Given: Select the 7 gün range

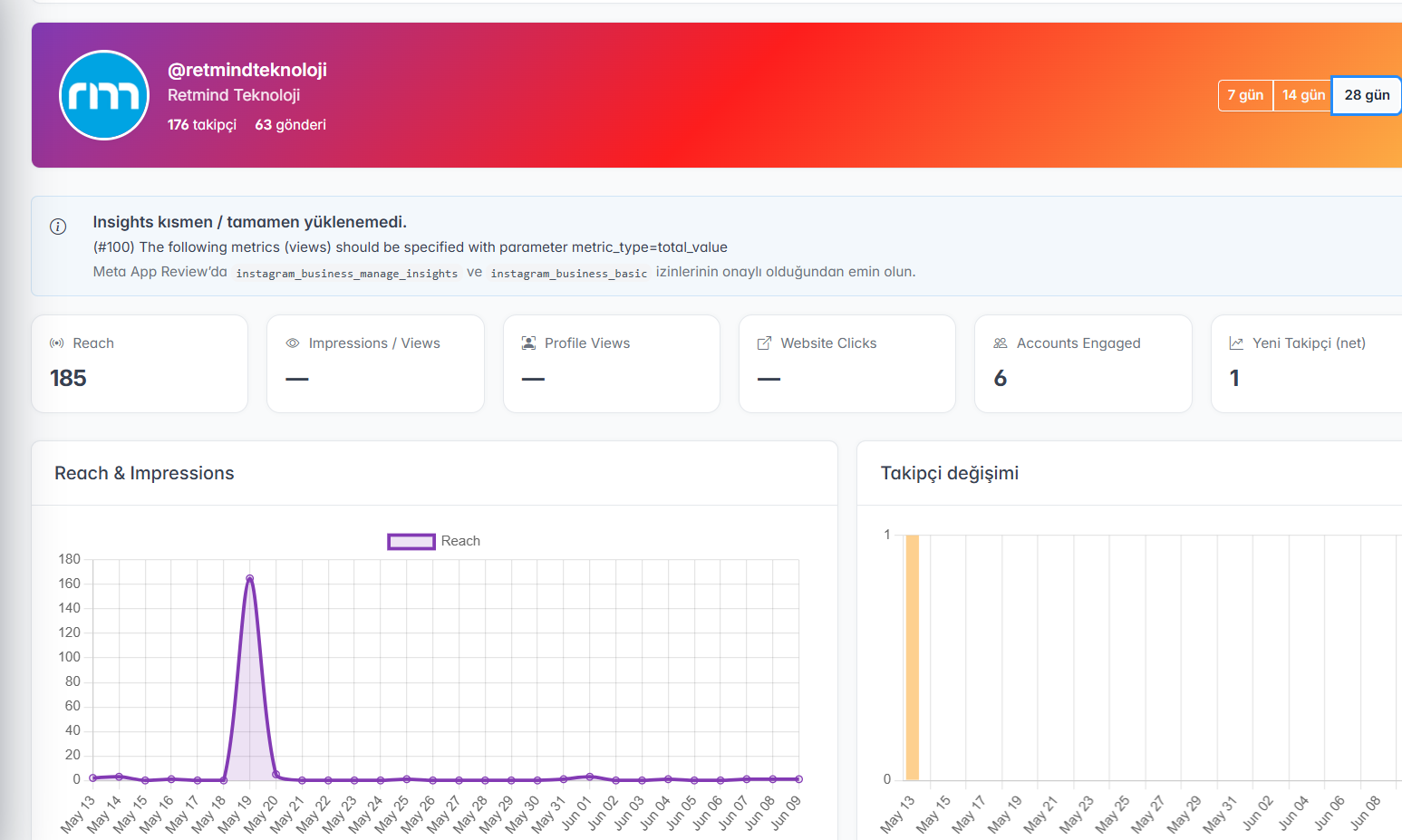Looking at the screenshot, I should 1245,95.
